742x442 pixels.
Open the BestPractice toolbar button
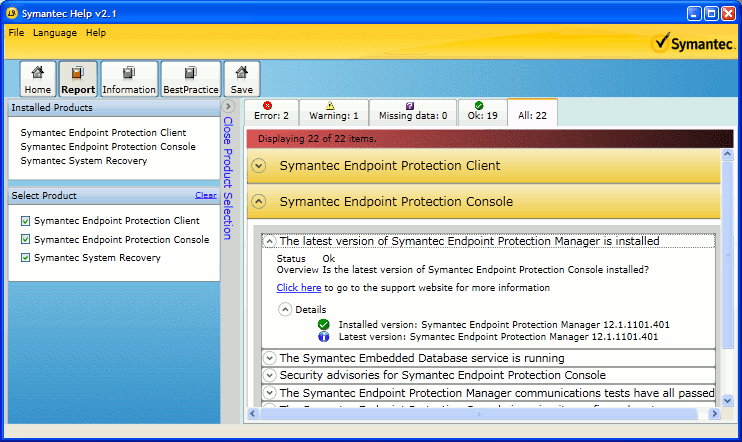point(191,79)
